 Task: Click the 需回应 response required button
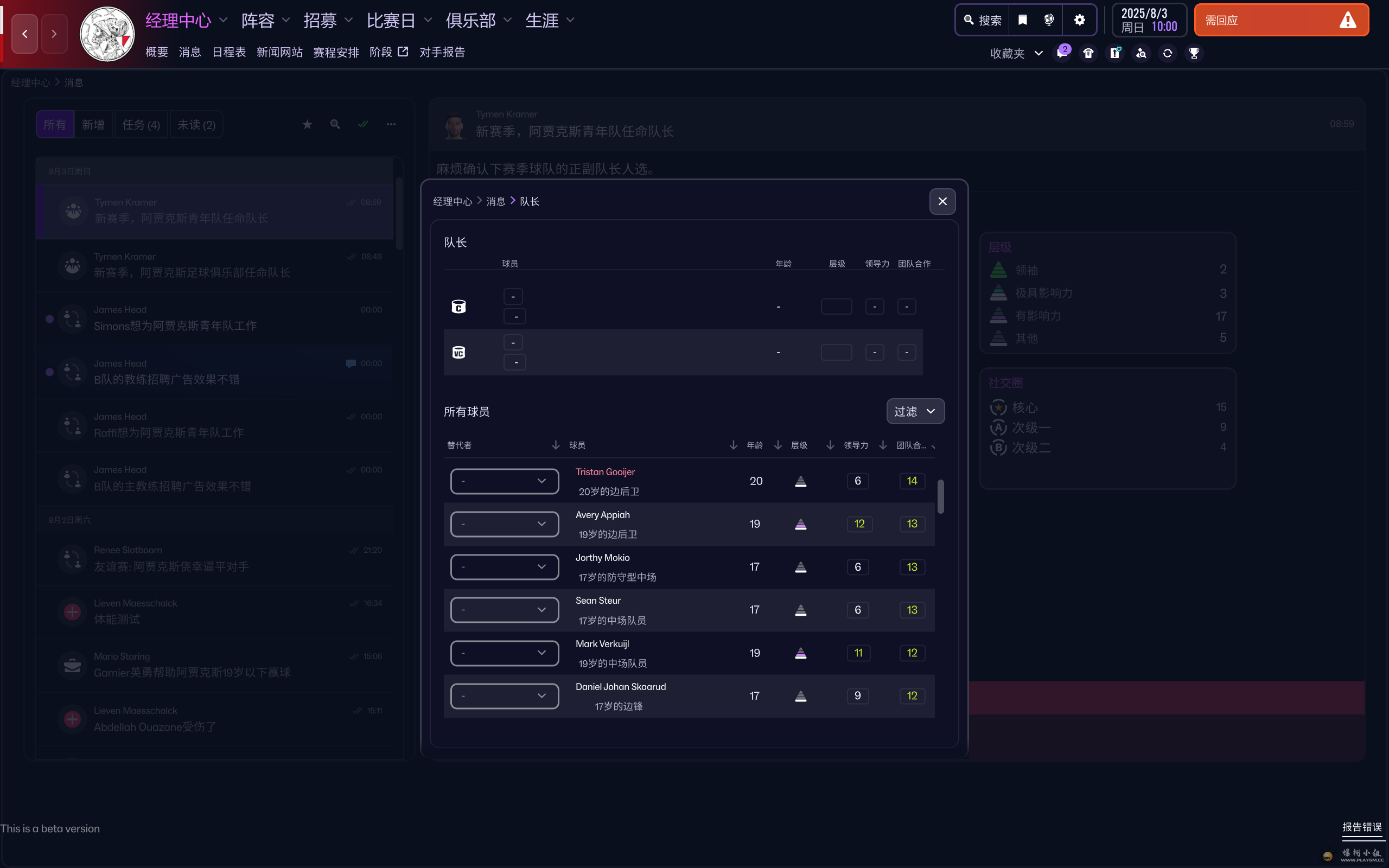click(1280, 21)
